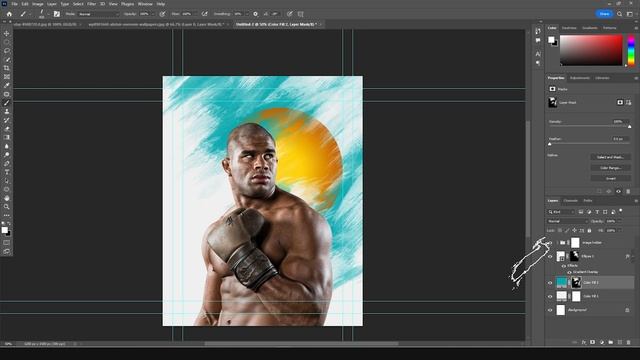Click the Share button
640x360 pixels.
604,14
